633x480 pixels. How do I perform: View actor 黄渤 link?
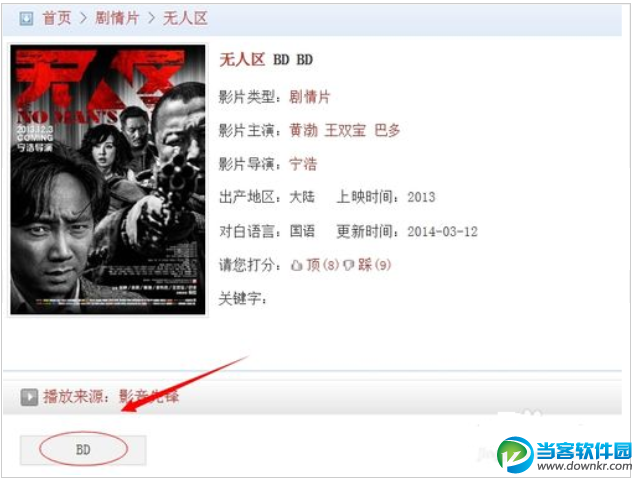[304, 130]
